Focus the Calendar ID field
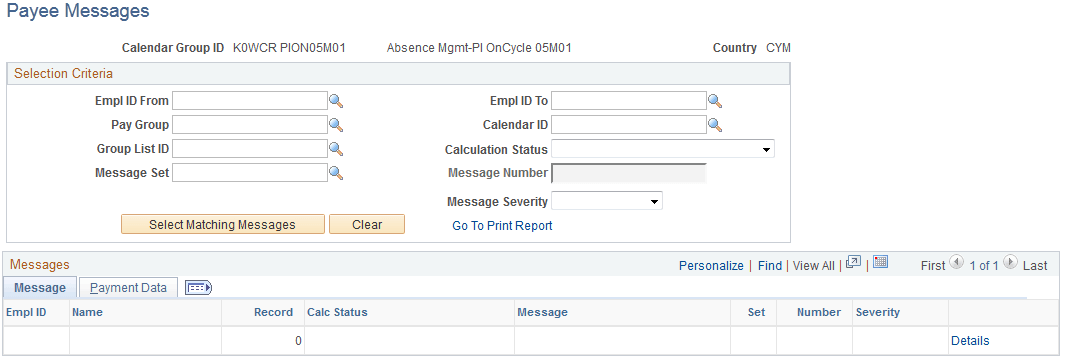 629,125
